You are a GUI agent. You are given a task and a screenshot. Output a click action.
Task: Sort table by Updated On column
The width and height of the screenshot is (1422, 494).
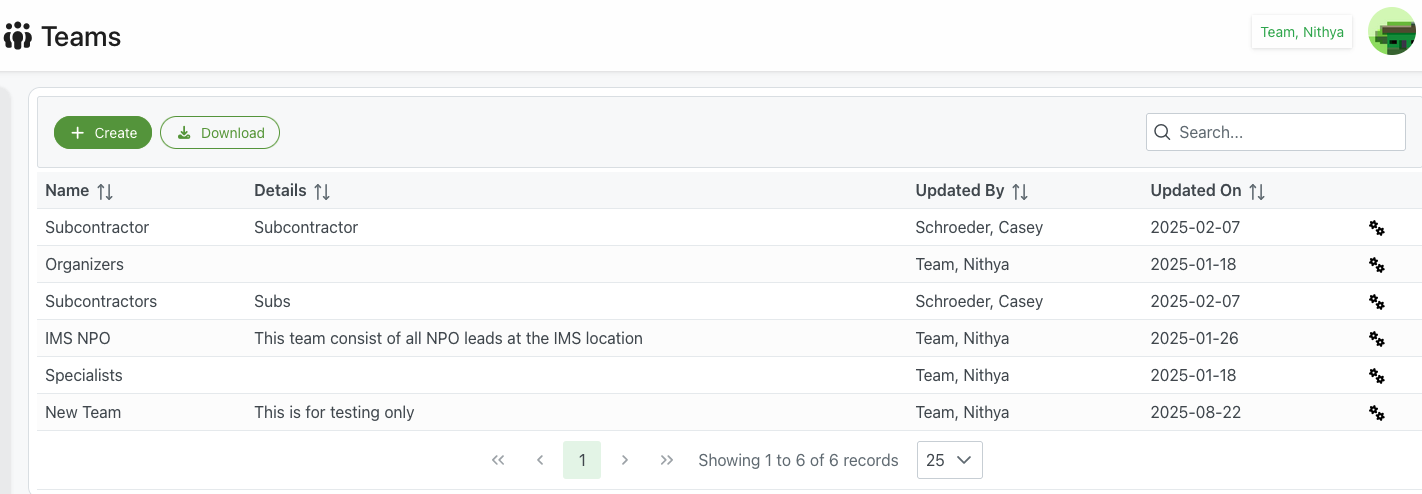[1257, 191]
